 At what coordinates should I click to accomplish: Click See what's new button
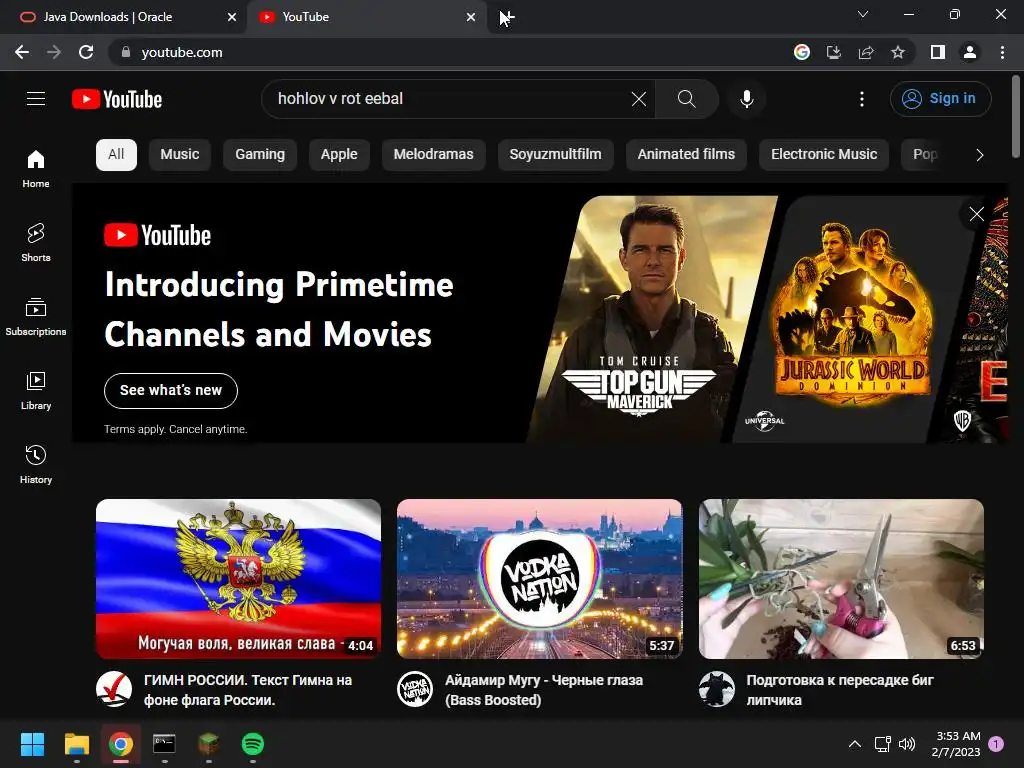pos(171,391)
